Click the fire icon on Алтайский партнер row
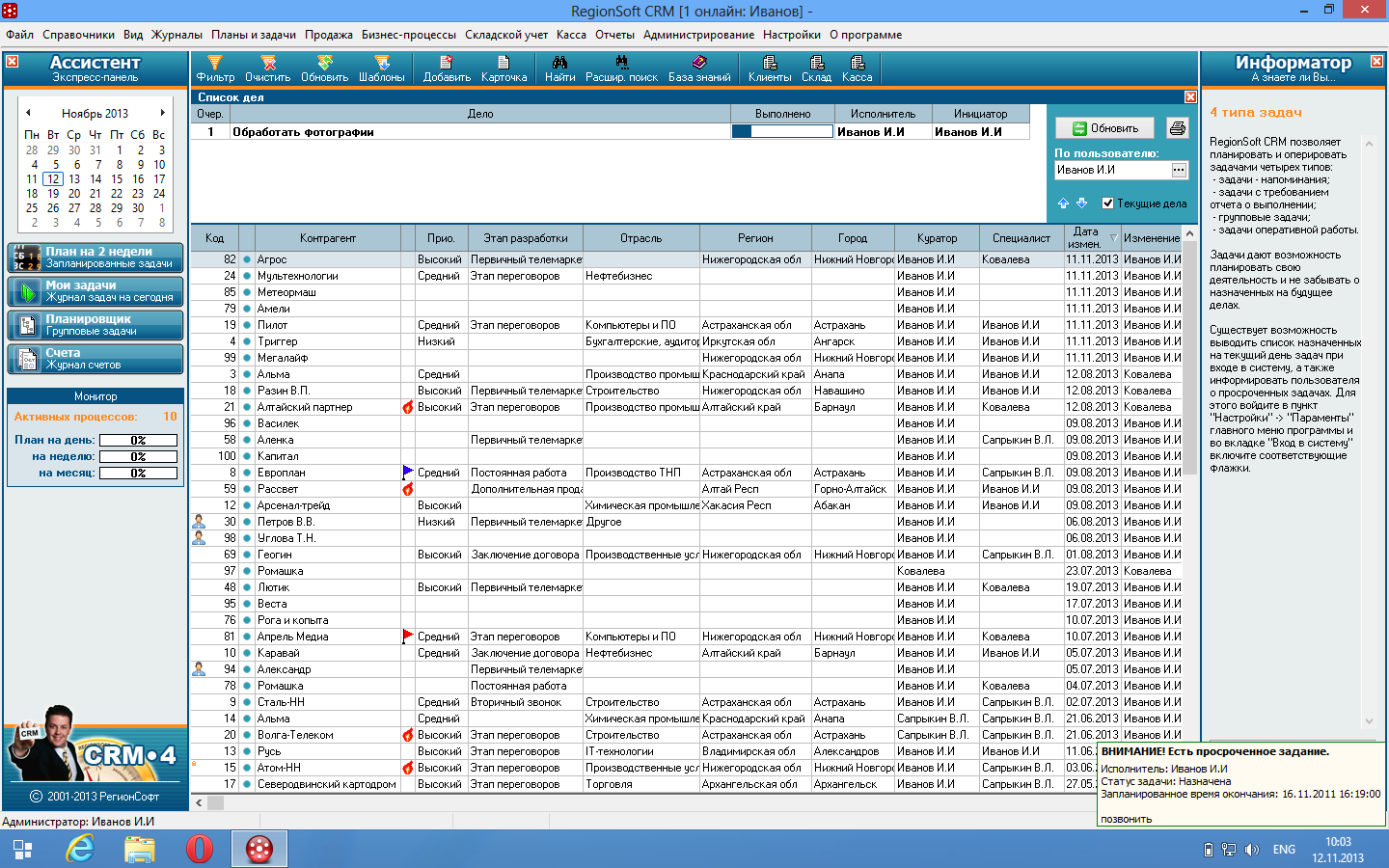 pos(408,407)
